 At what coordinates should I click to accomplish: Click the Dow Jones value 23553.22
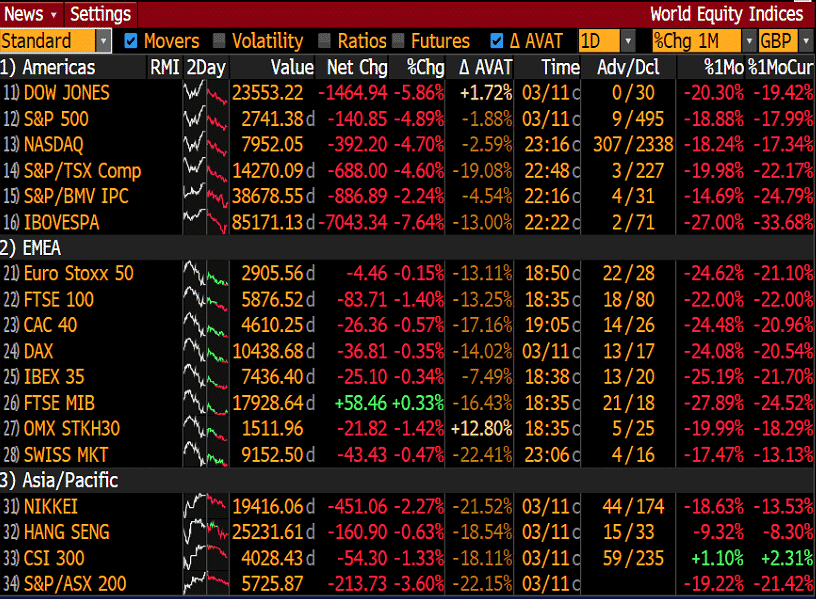(x=267, y=93)
